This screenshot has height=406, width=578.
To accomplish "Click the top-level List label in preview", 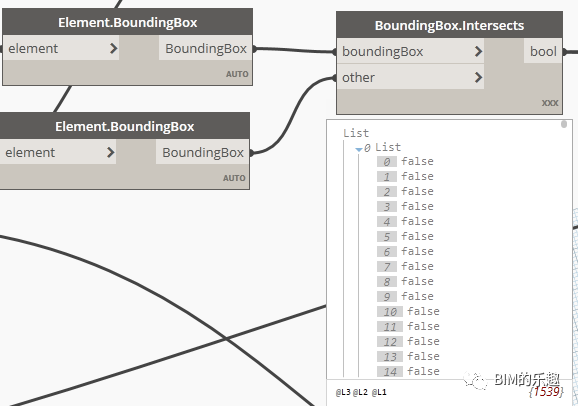I will pos(356,133).
